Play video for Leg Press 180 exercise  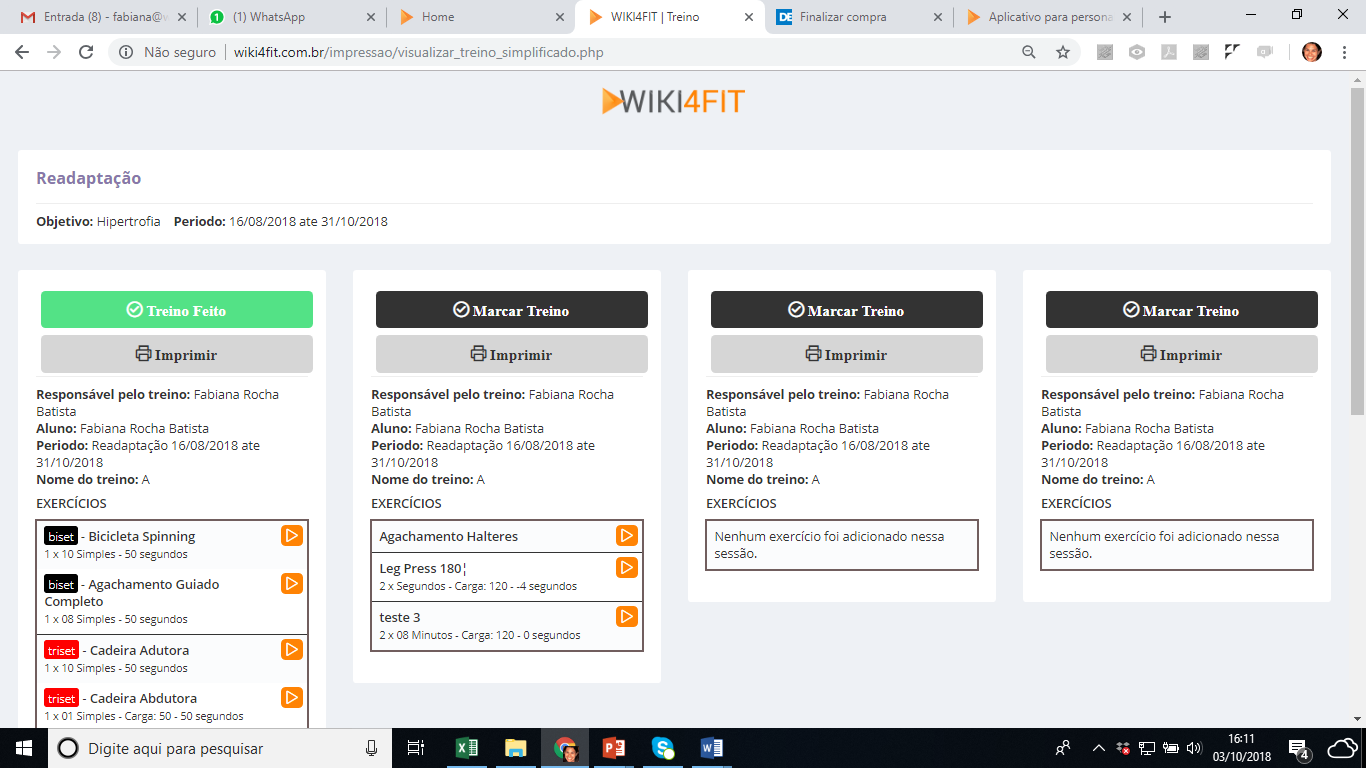pos(627,567)
